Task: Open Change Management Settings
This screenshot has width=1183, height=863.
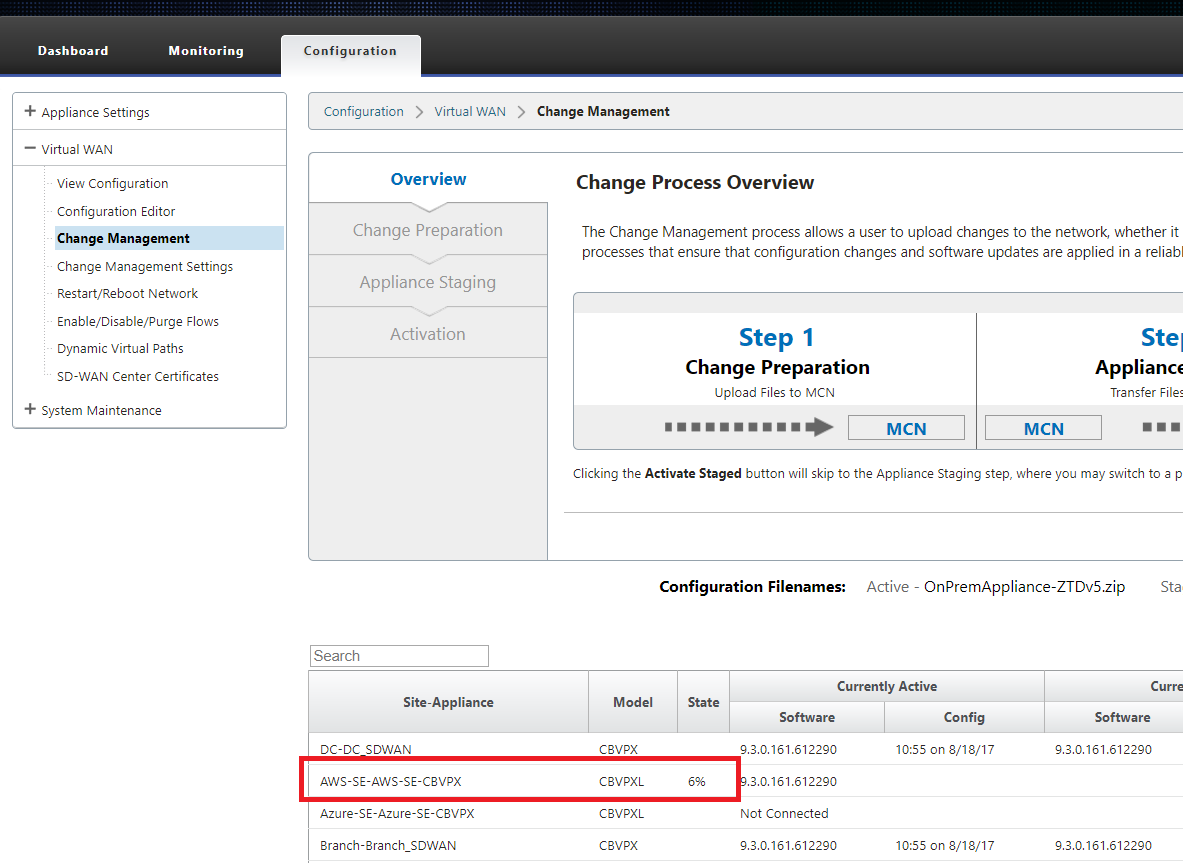Action: (x=145, y=266)
